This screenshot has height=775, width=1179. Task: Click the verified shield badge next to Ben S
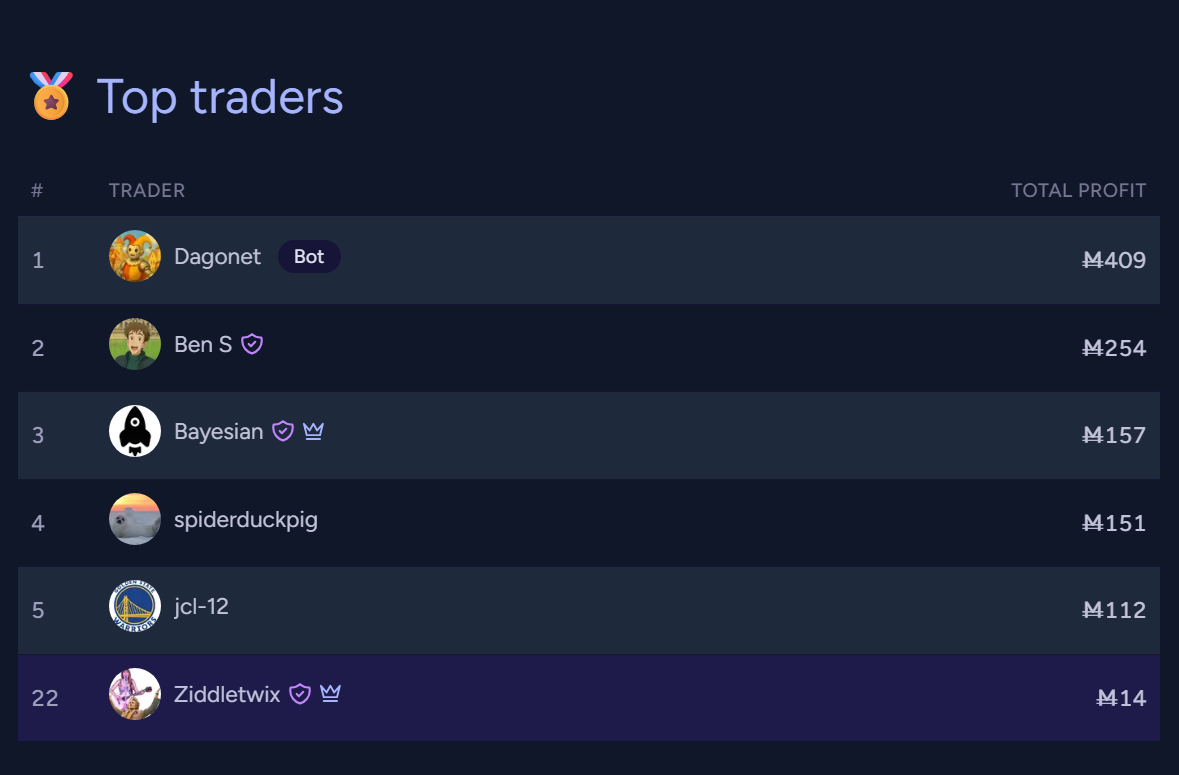(252, 345)
